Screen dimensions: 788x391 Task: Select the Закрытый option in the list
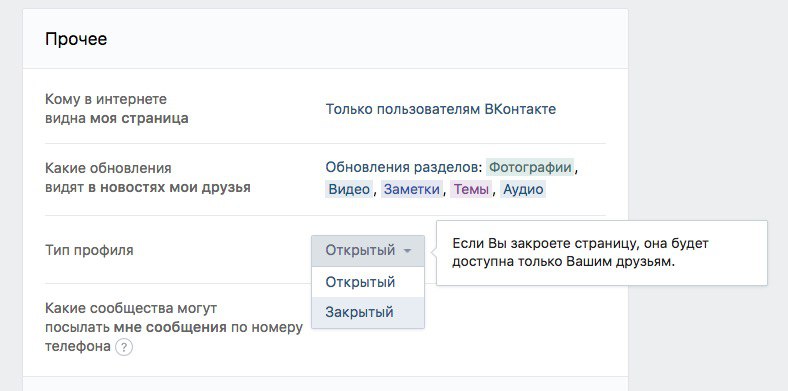(368, 312)
